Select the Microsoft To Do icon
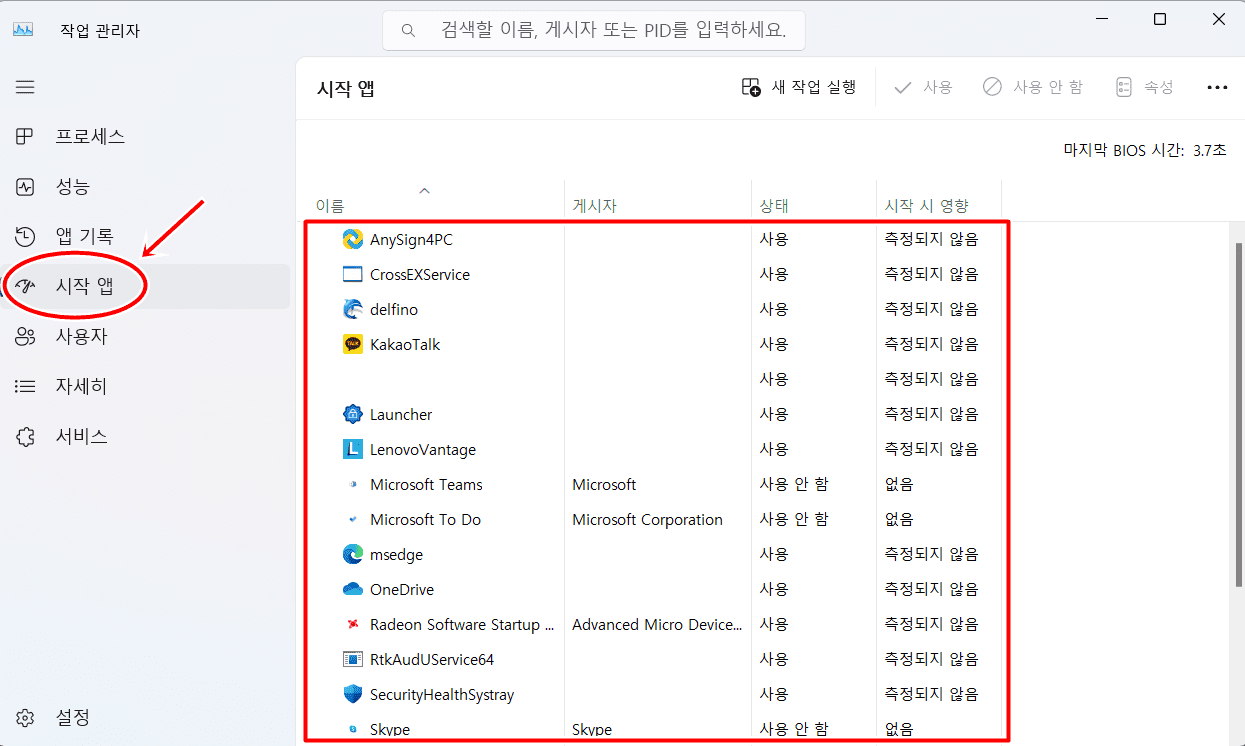This screenshot has width=1245, height=746. pos(352,519)
